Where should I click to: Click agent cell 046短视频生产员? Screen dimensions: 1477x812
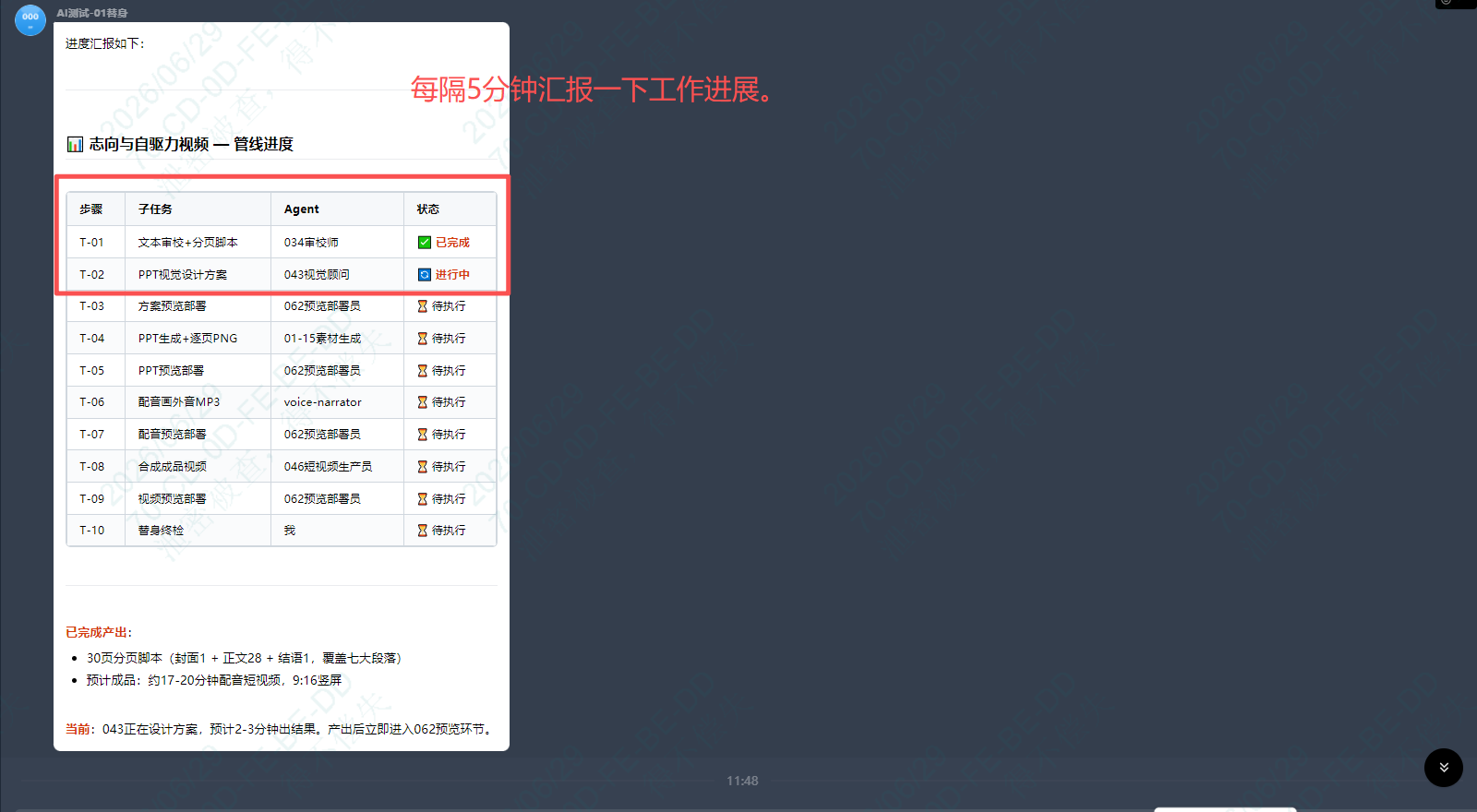tap(328, 467)
